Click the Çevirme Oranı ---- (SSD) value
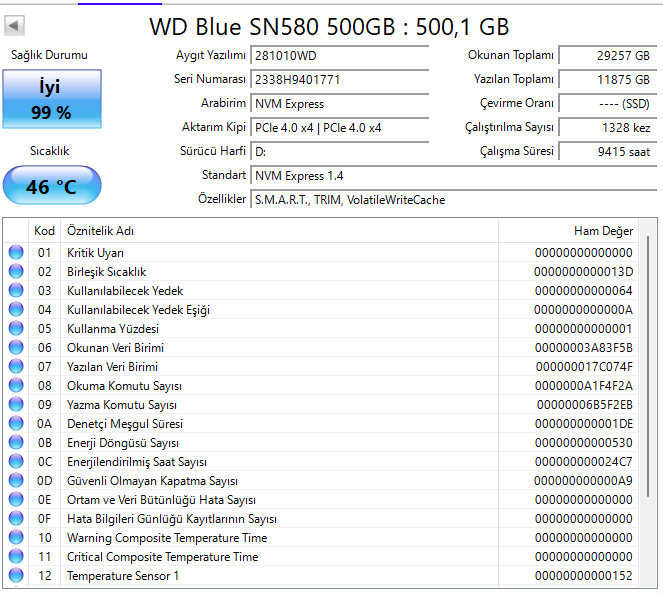The height and width of the screenshot is (596, 663). tap(608, 104)
